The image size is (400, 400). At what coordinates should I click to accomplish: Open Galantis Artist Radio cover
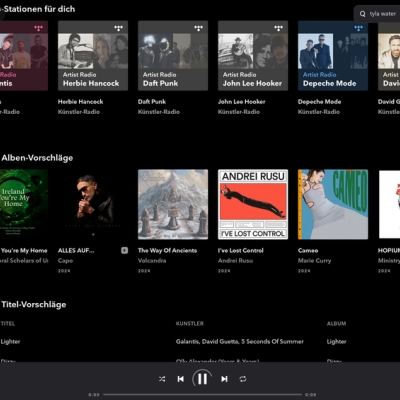[24, 56]
